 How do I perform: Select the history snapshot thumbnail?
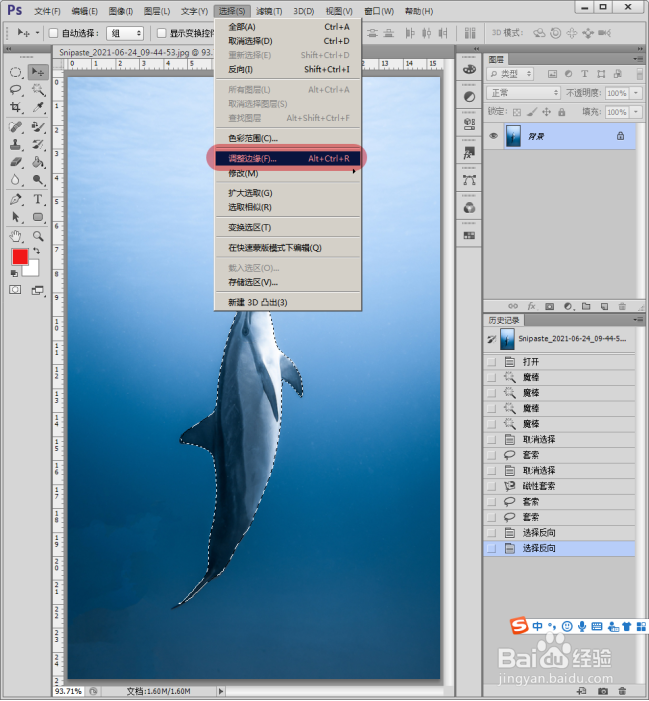click(506, 339)
